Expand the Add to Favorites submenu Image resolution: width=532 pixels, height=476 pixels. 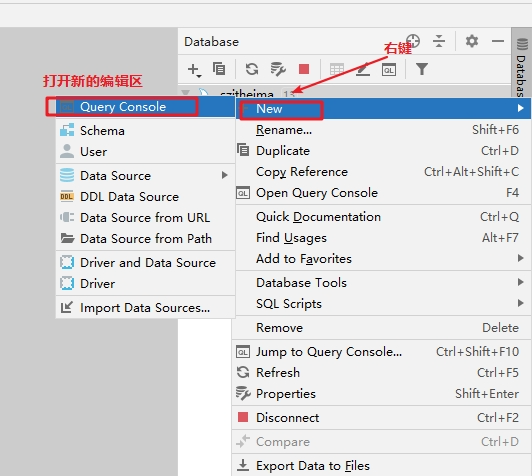pos(383,259)
